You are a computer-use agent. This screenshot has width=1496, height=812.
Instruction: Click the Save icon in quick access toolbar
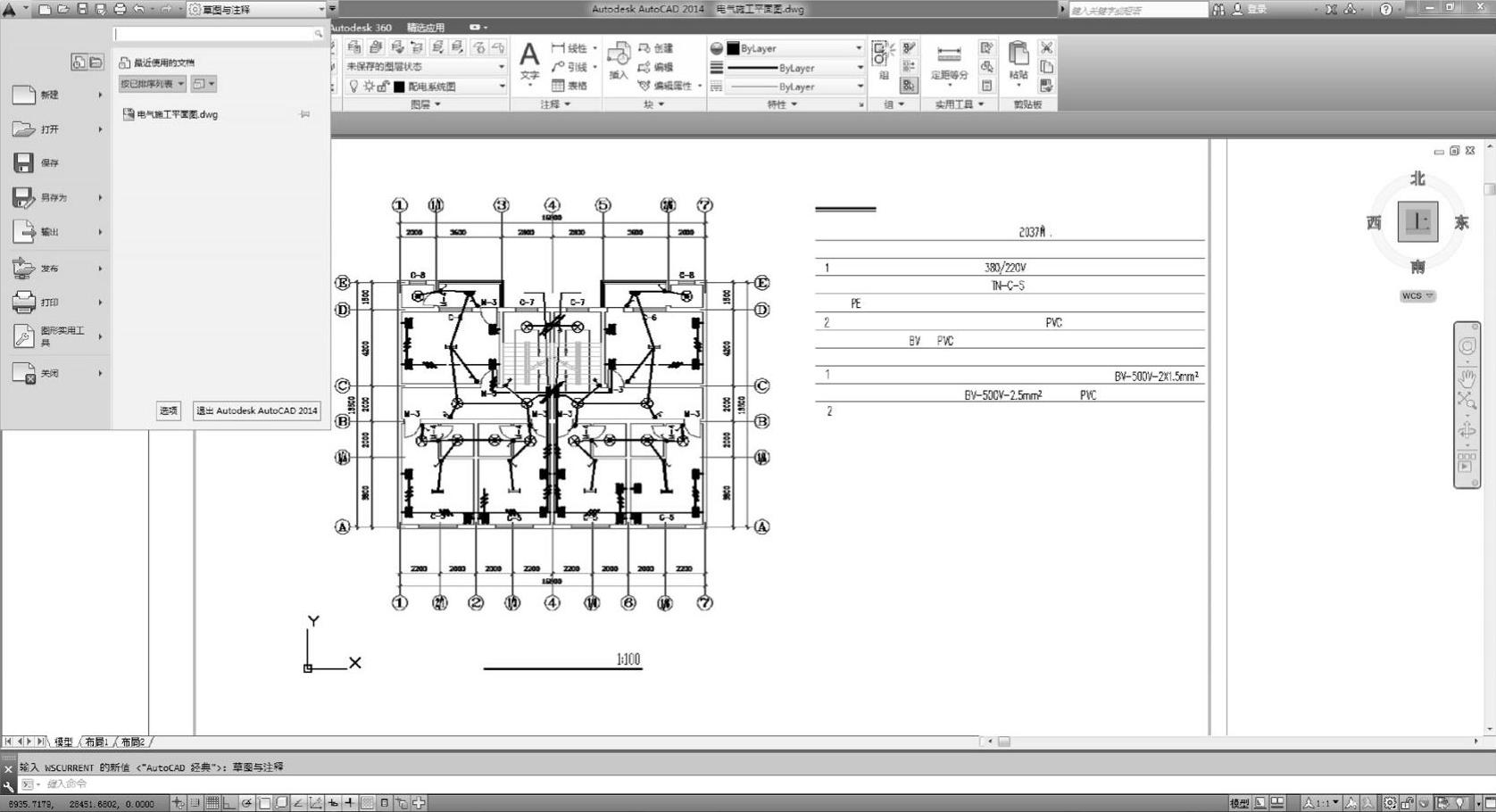point(81,9)
